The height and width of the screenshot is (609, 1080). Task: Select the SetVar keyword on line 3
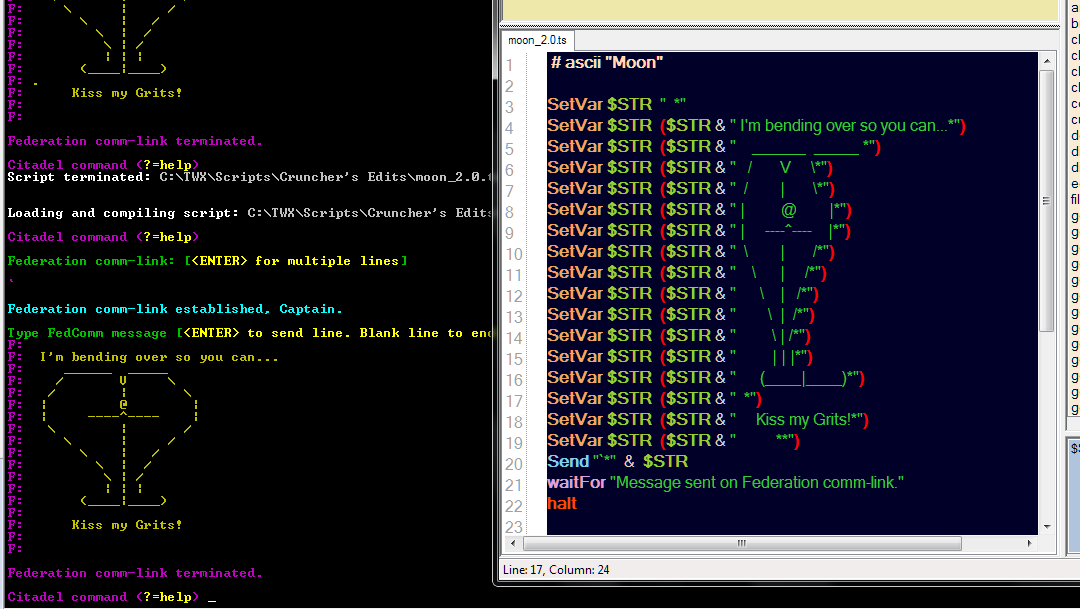click(x=575, y=103)
